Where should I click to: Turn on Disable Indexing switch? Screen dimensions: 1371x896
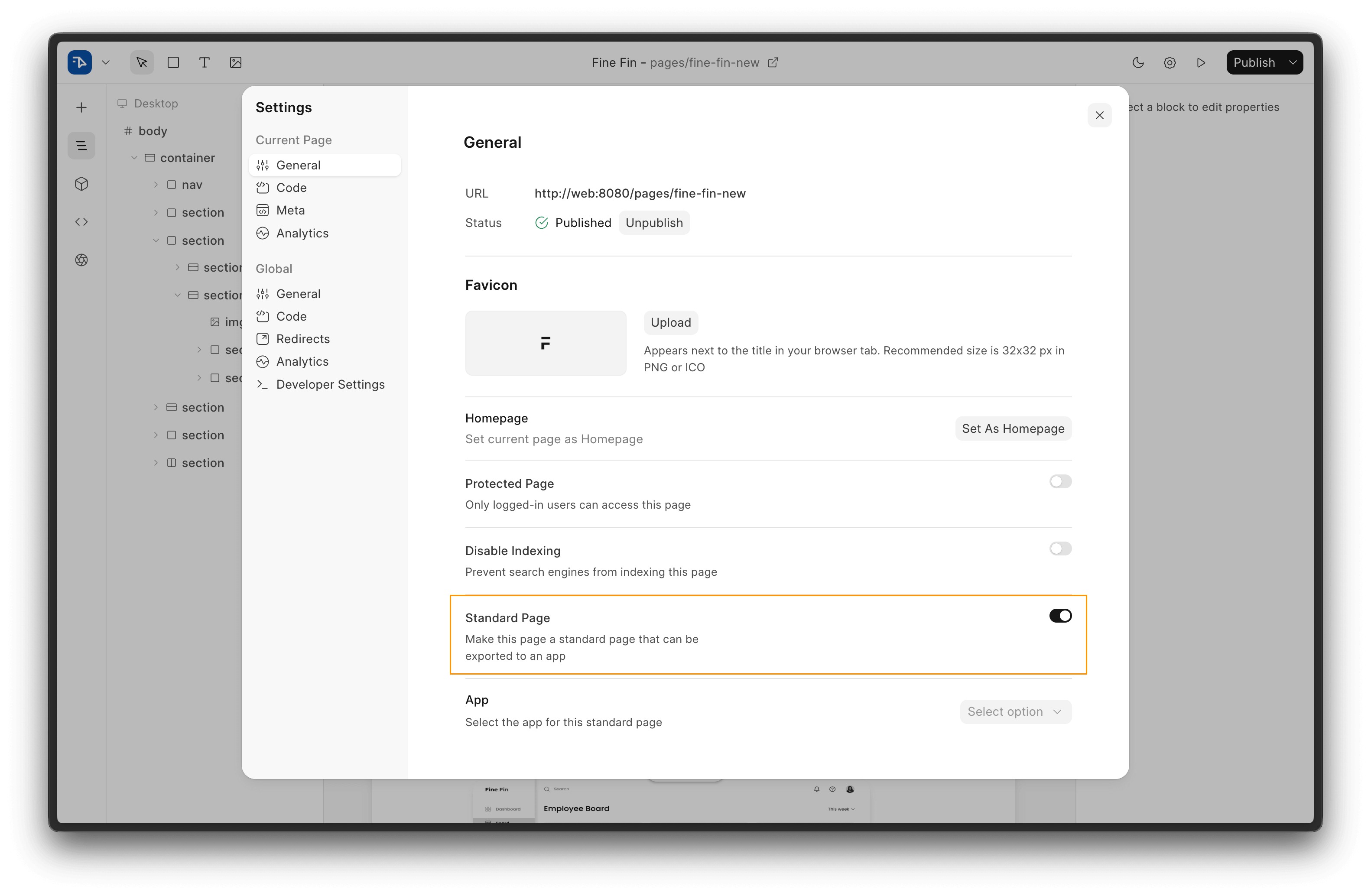coord(1060,548)
